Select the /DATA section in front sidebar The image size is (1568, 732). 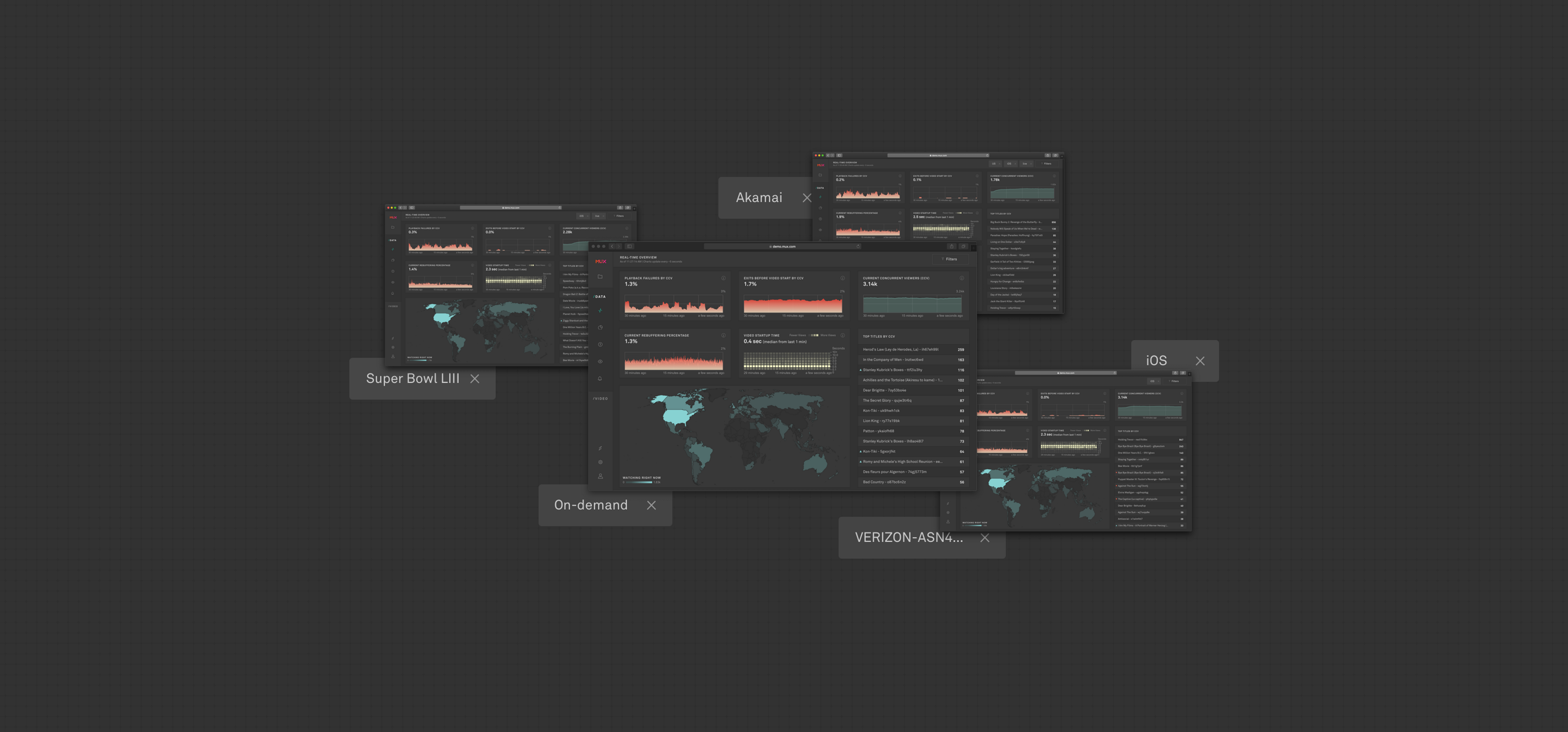point(599,297)
